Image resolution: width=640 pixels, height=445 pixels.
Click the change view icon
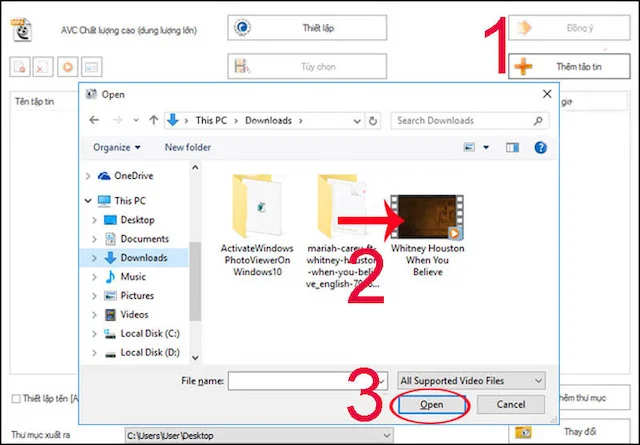point(469,147)
